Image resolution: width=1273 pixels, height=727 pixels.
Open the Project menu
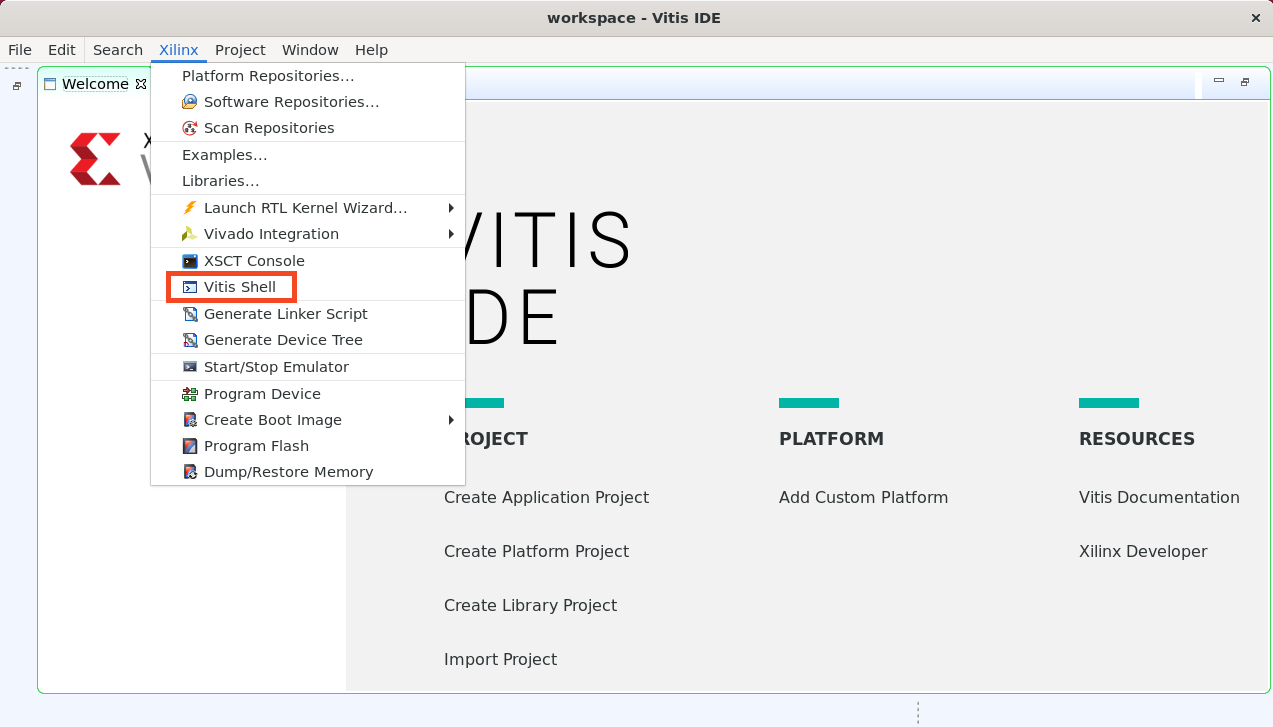(240, 50)
